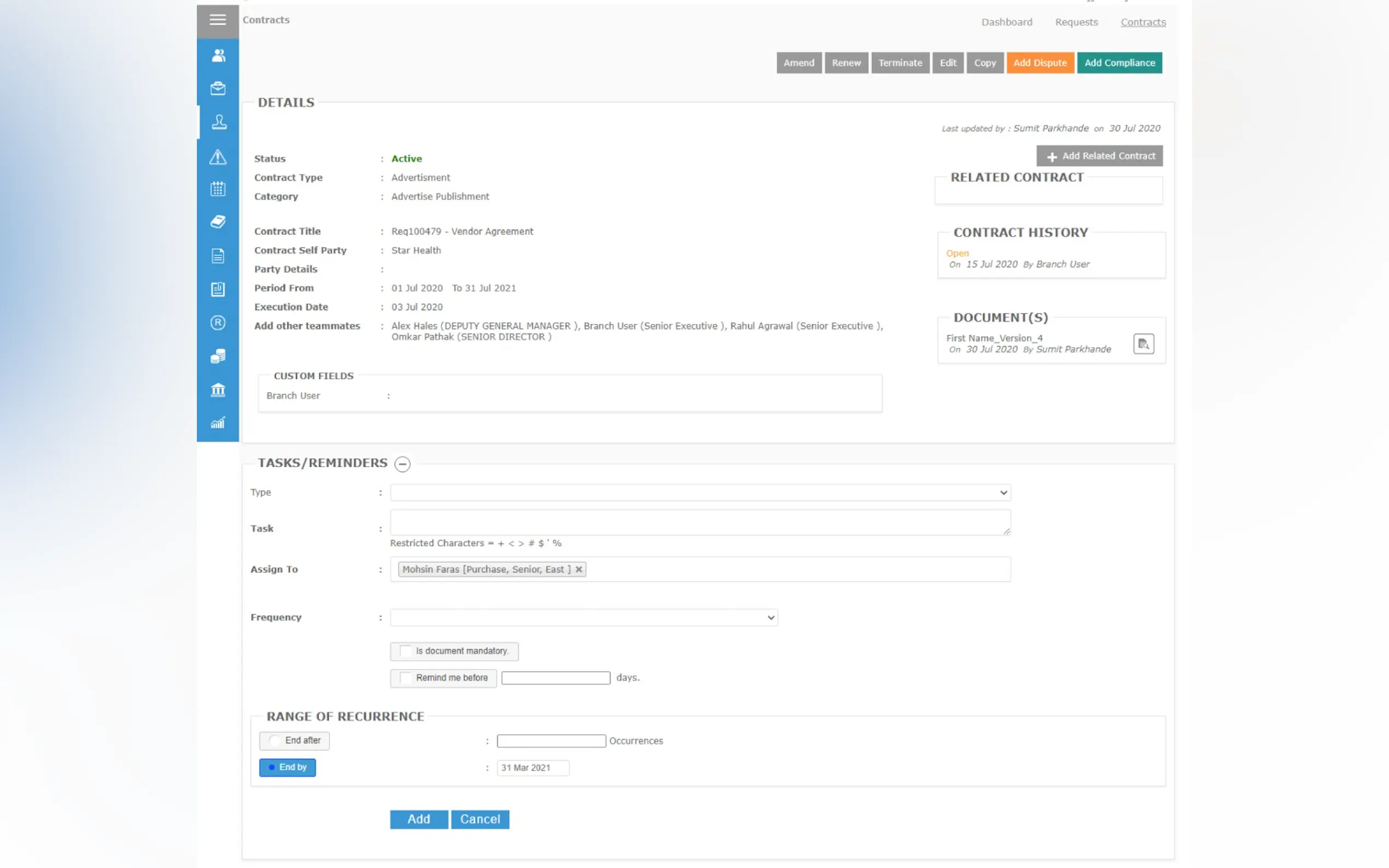Screen dimensions: 1389x868
Task: Click the users sidebar icon
Action: [x=218, y=55]
